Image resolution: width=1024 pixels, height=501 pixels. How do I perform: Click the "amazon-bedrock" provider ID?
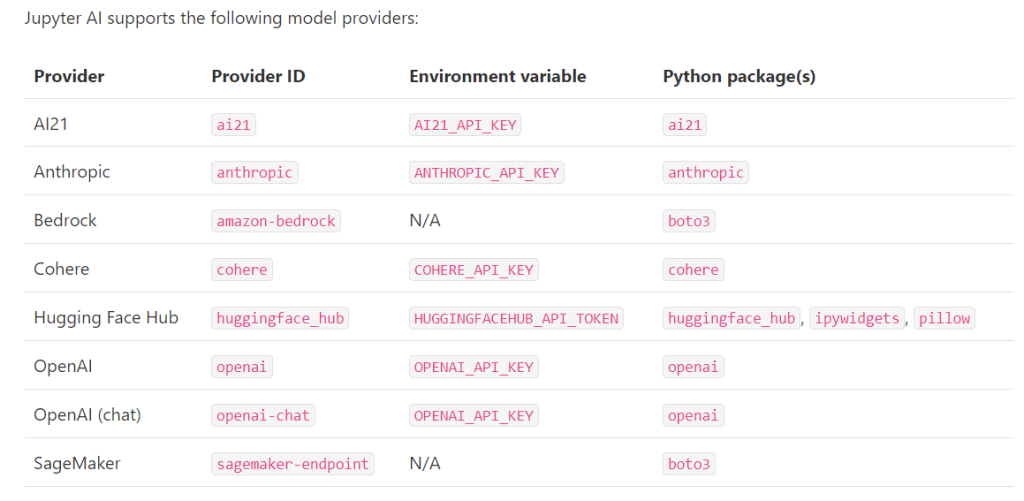point(276,221)
